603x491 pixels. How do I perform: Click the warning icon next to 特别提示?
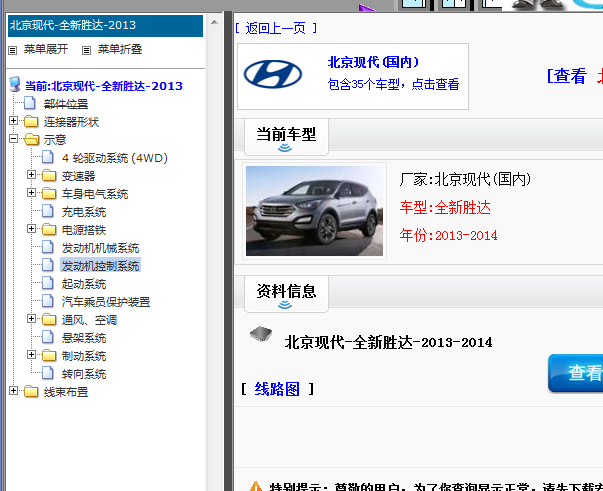(256, 487)
